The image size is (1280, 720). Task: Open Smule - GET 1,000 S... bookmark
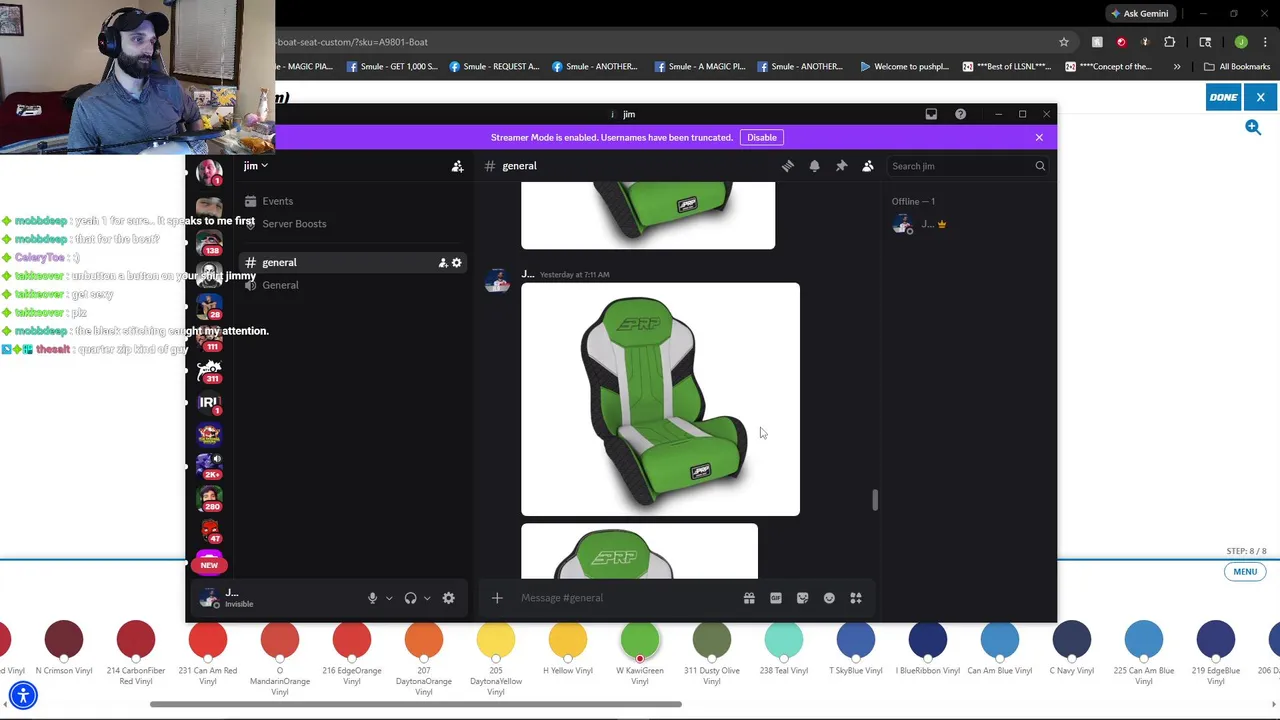click(x=392, y=67)
